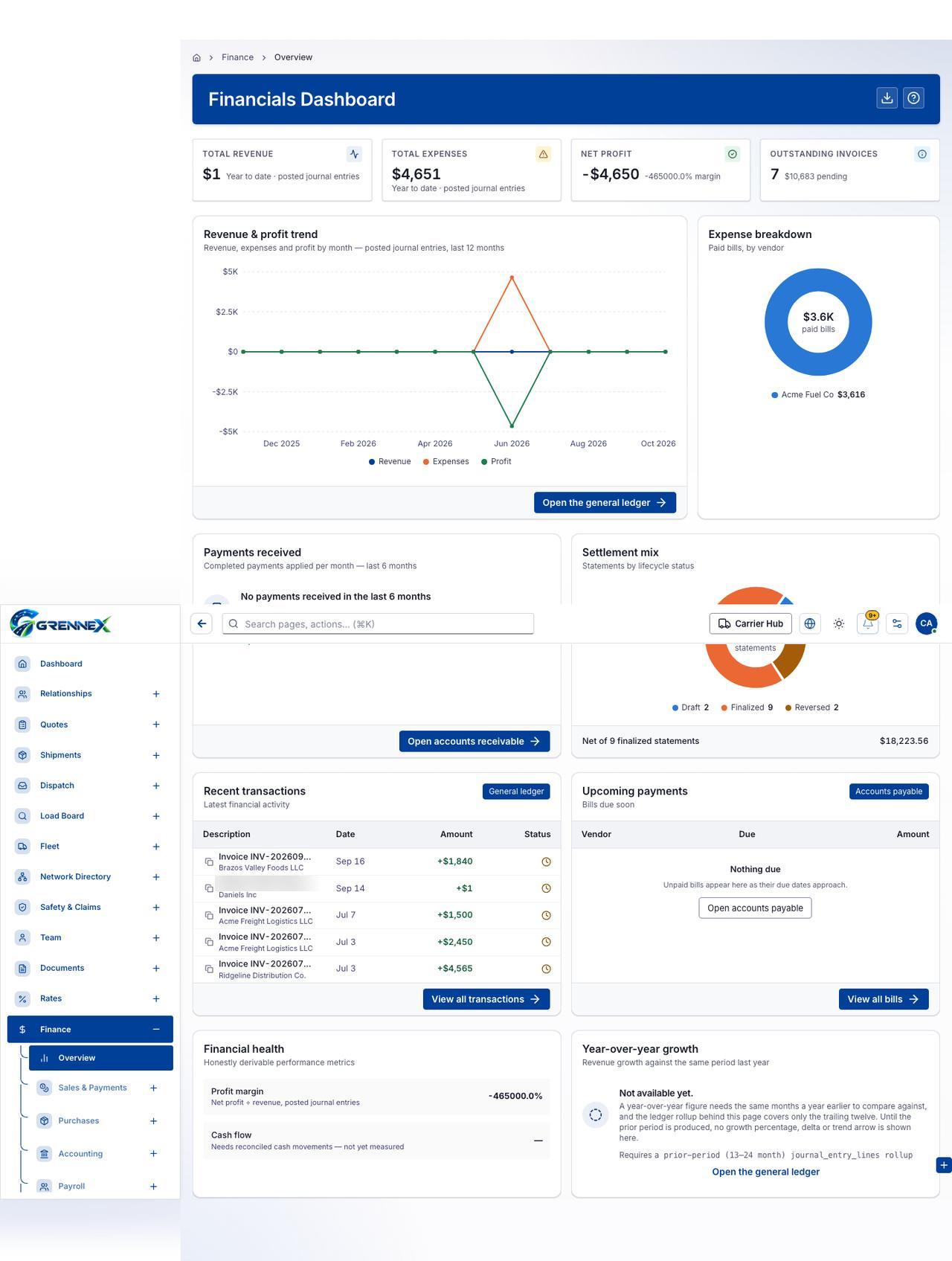Screen dimensions: 952x1261
Task: Click View all transactions button
Action: [x=486, y=999]
